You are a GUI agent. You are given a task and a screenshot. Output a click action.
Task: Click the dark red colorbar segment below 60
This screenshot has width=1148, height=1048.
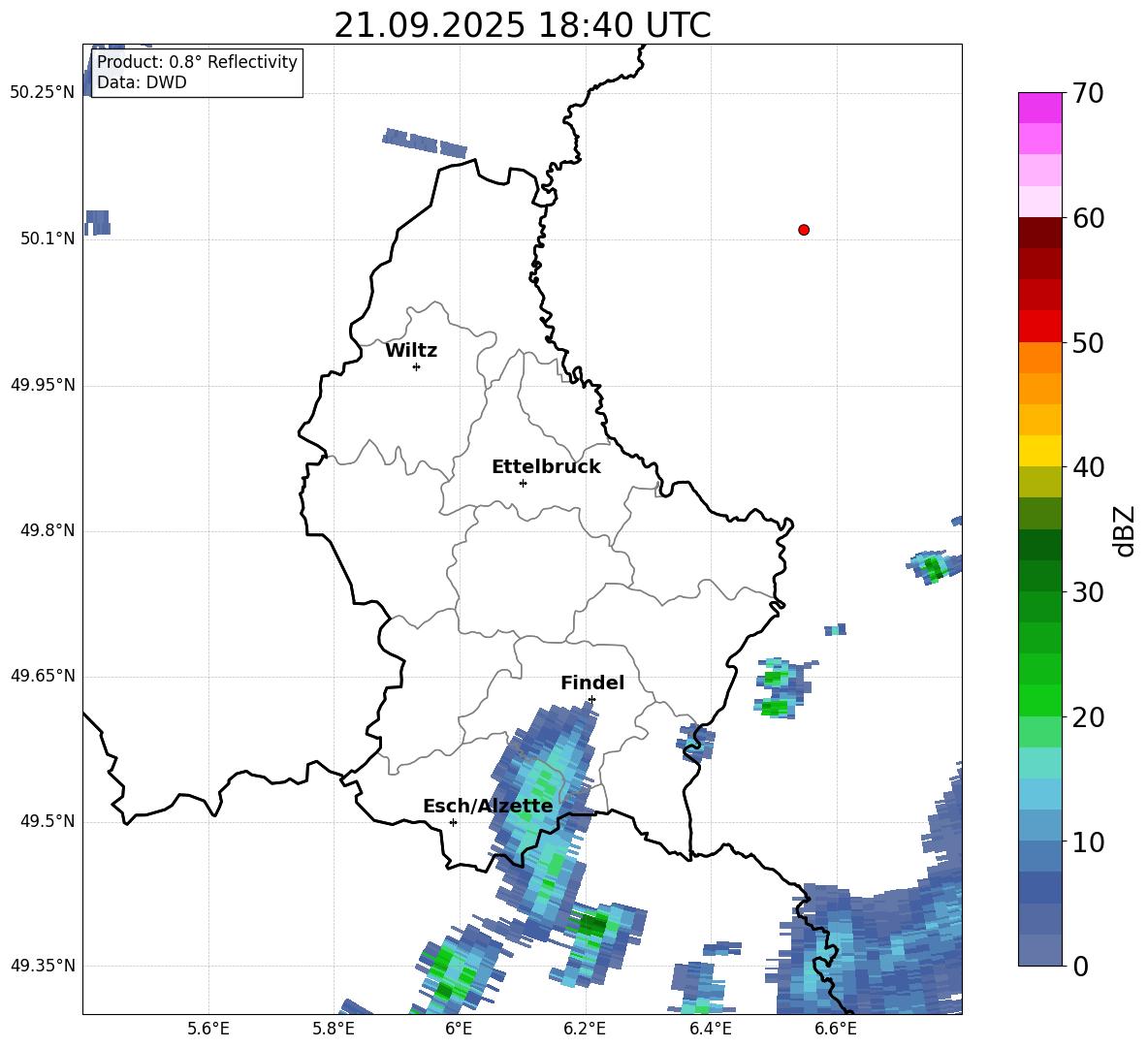[x=1040, y=233]
